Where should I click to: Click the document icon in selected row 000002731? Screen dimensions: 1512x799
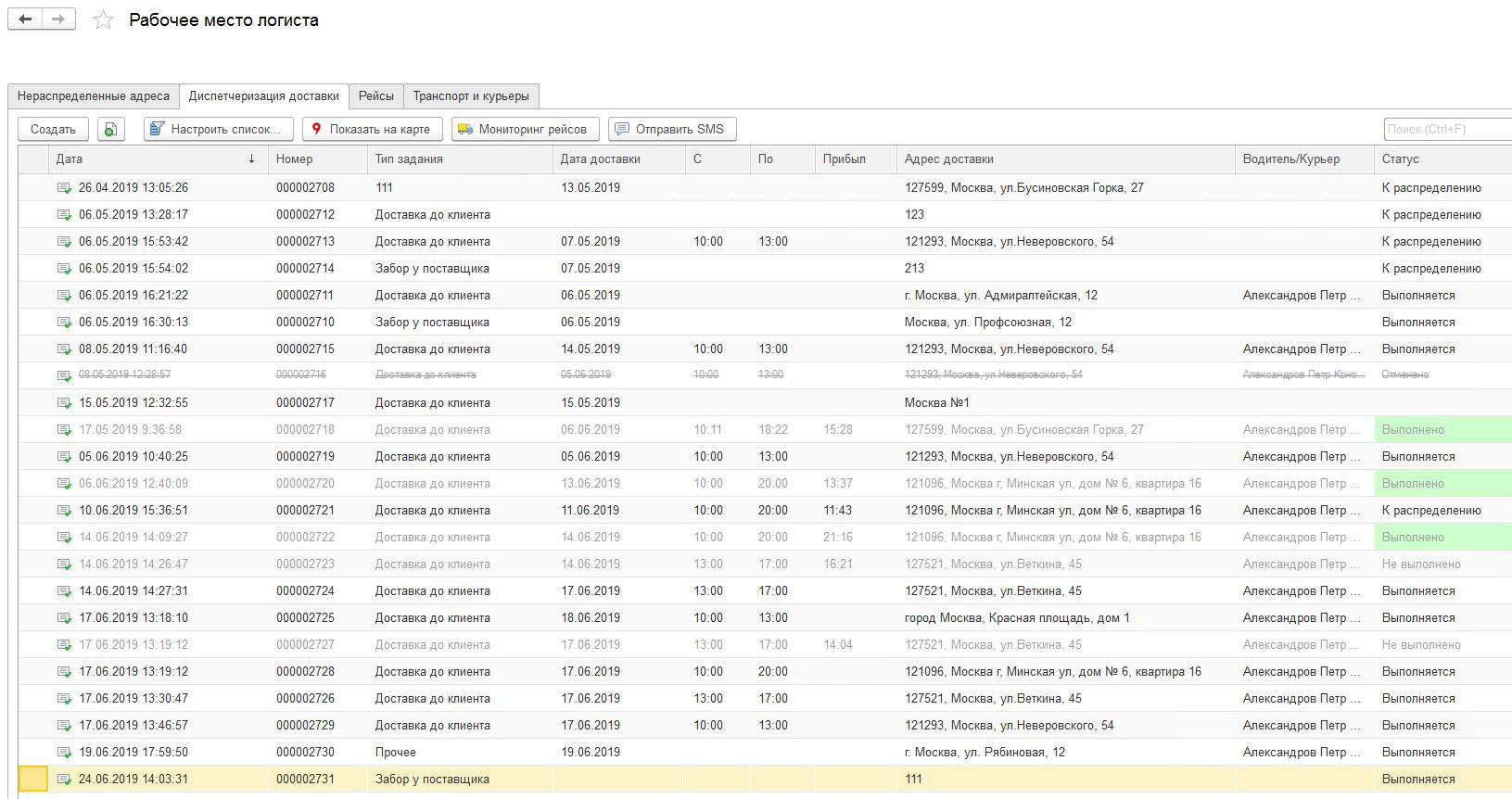[x=64, y=779]
